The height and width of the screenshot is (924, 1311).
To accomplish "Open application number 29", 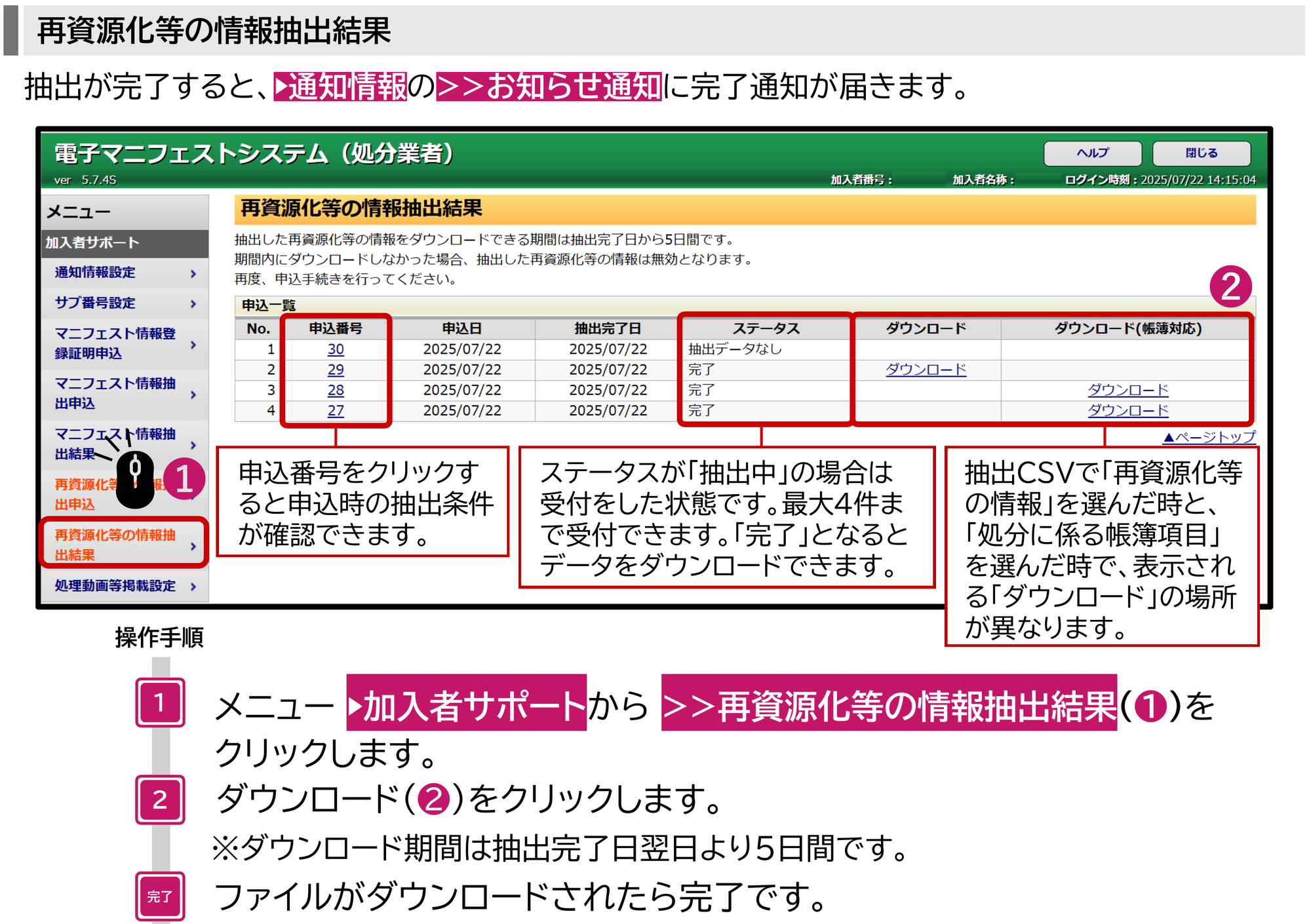I will coord(336,370).
